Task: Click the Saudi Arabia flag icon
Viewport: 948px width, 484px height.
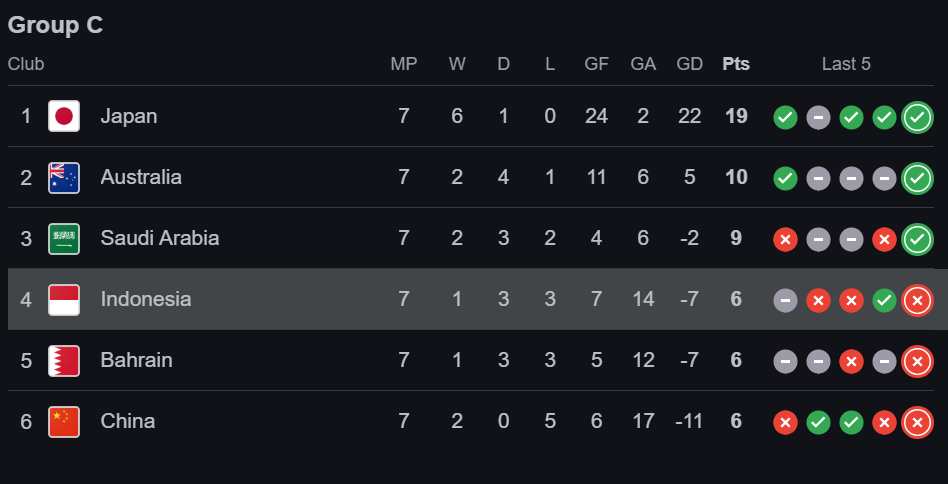Action: [x=64, y=239]
